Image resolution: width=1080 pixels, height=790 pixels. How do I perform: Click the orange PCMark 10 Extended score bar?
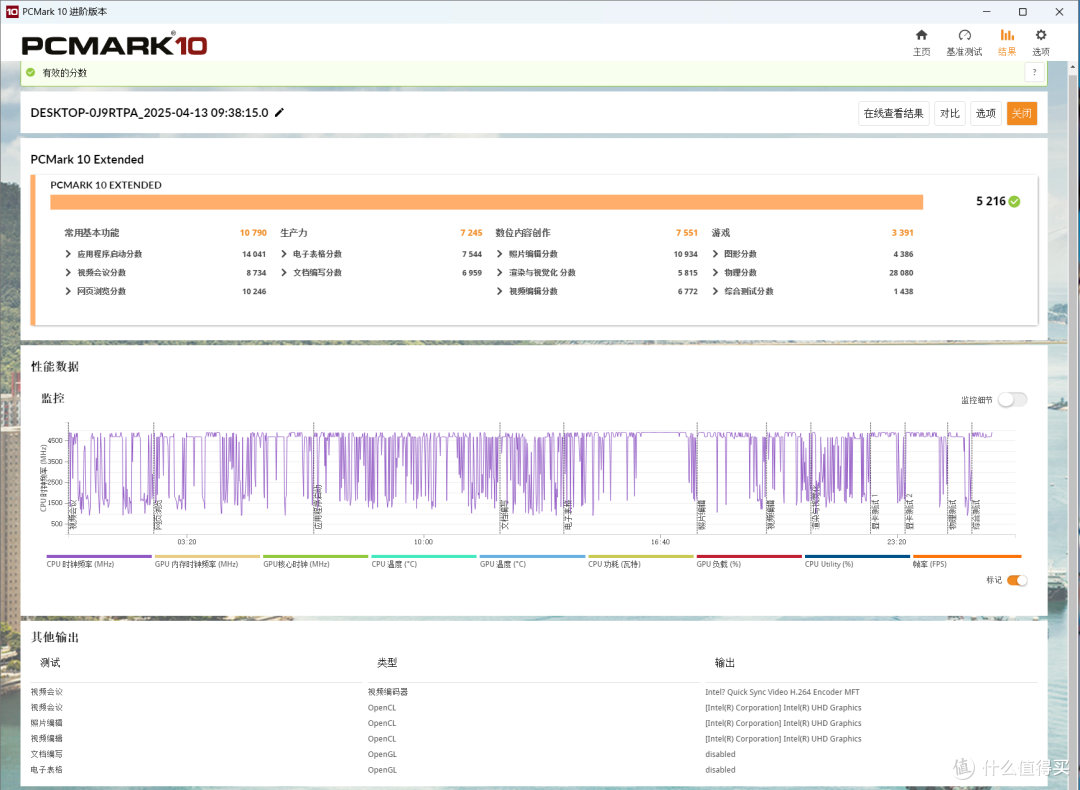486,201
